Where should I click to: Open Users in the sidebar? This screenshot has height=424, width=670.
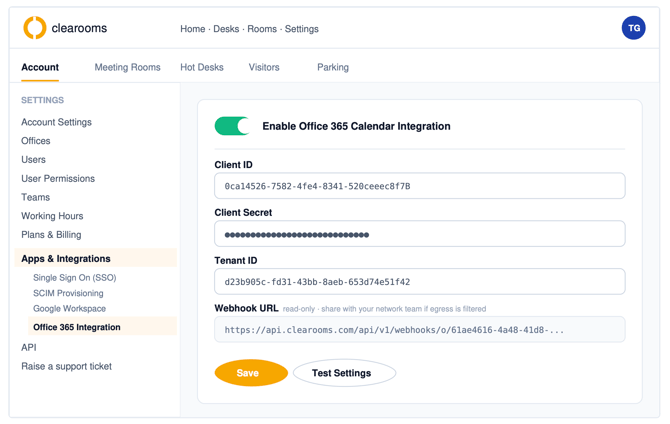pos(33,159)
